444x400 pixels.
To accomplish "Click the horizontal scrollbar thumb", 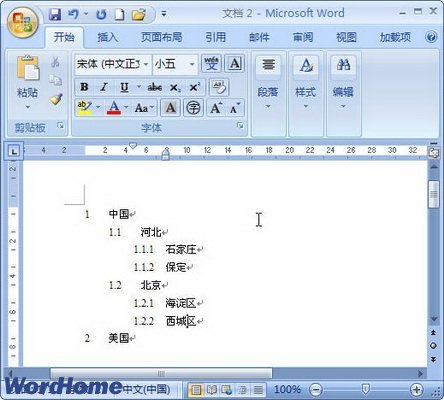I will tap(161, 373).
